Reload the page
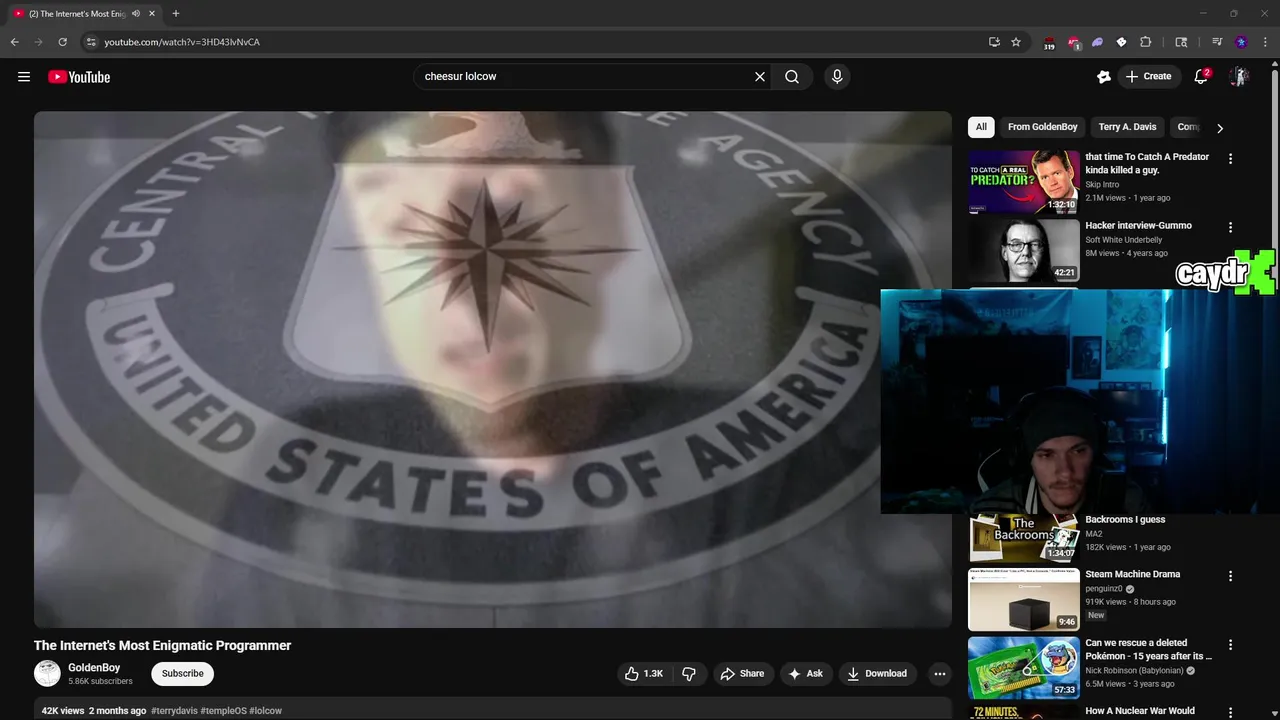The width and height of the screenshot is (1280, 720). click(x=62, y=42)
